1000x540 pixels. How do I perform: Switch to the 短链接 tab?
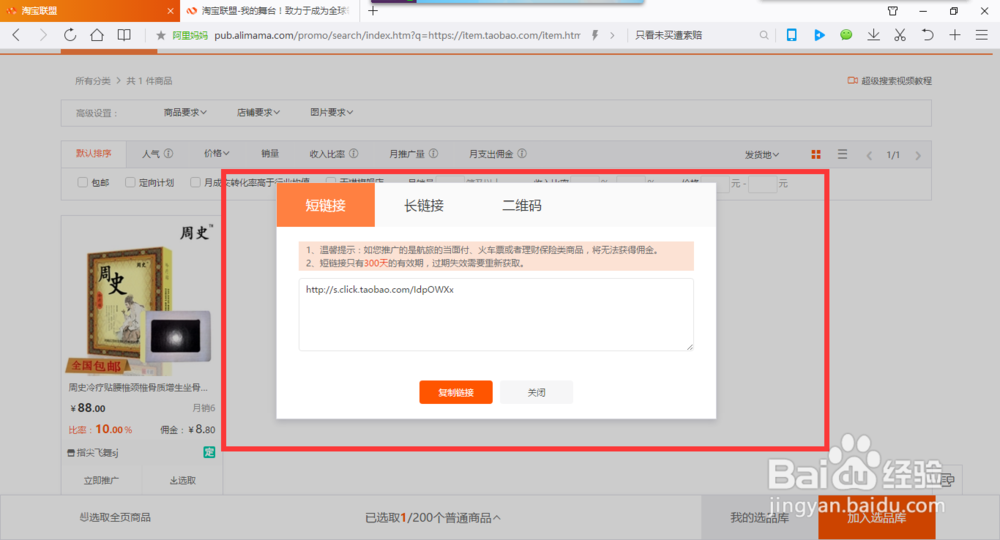coord(325,205)
